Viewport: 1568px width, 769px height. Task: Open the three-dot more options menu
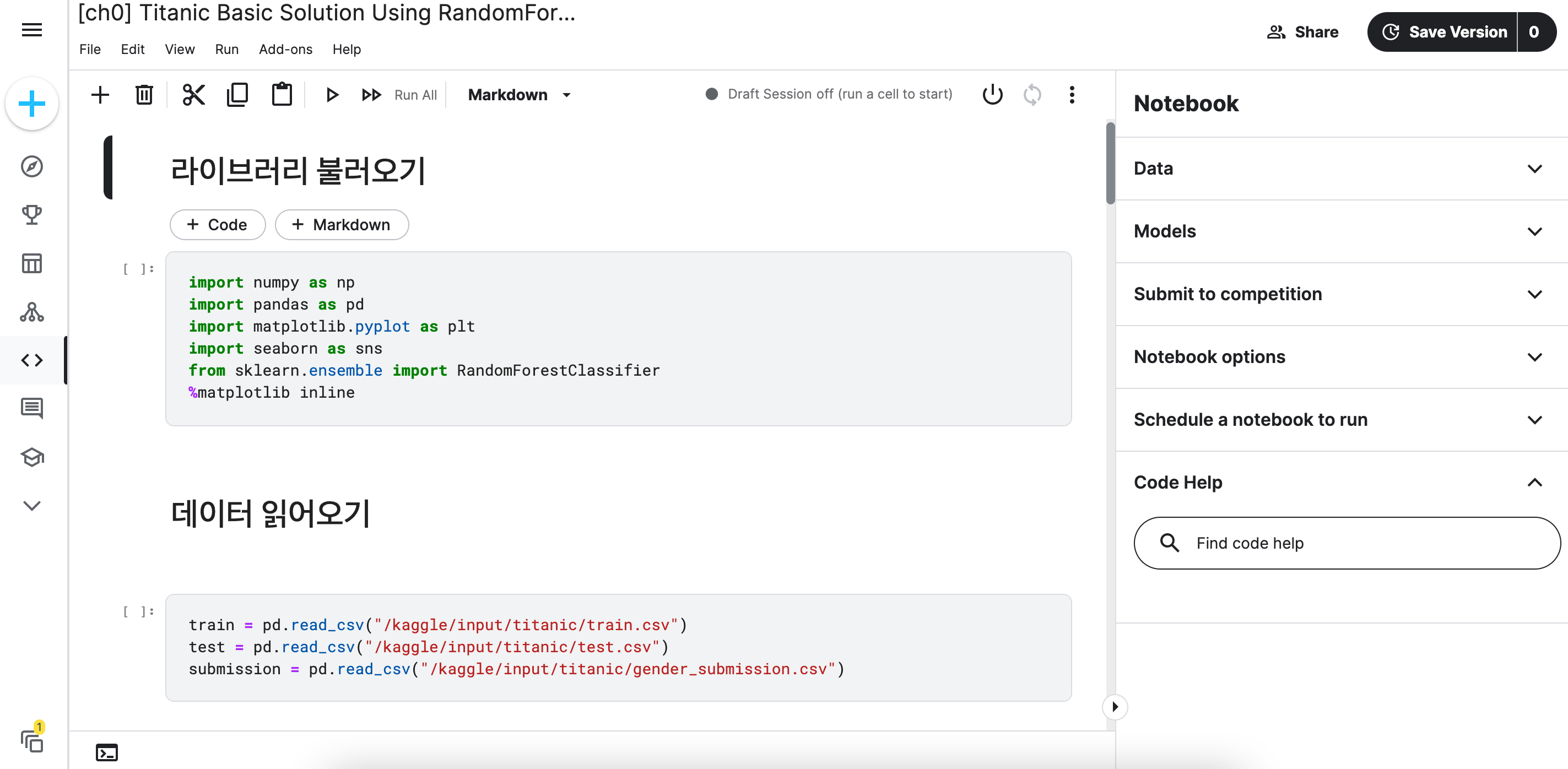pos(1072,95)
